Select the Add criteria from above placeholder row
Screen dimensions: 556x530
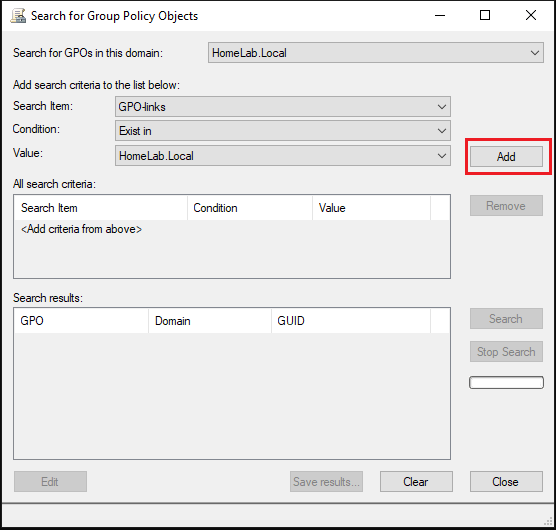pos(81,229)
